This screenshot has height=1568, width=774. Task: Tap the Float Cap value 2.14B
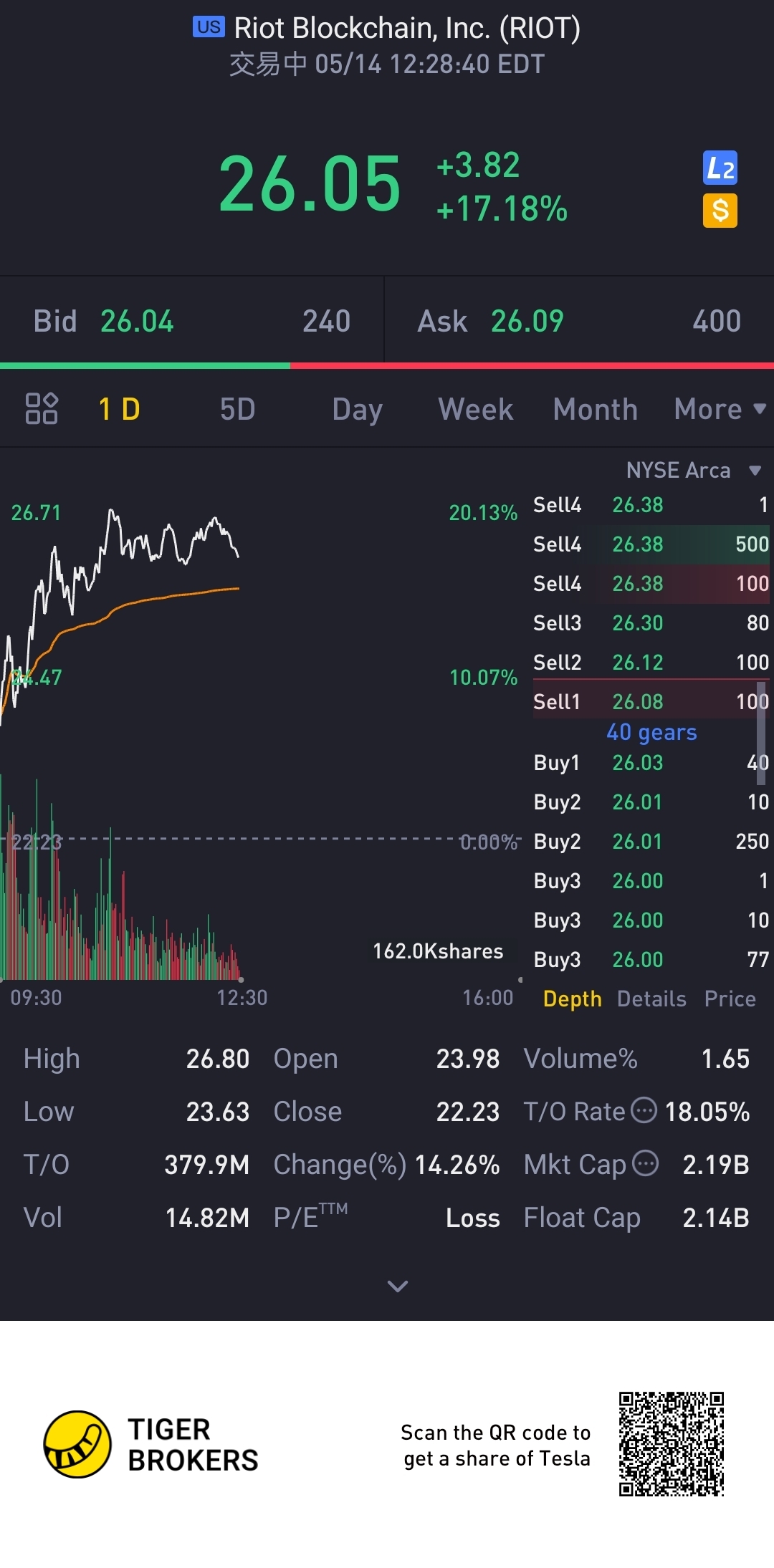coord(716,1218)
